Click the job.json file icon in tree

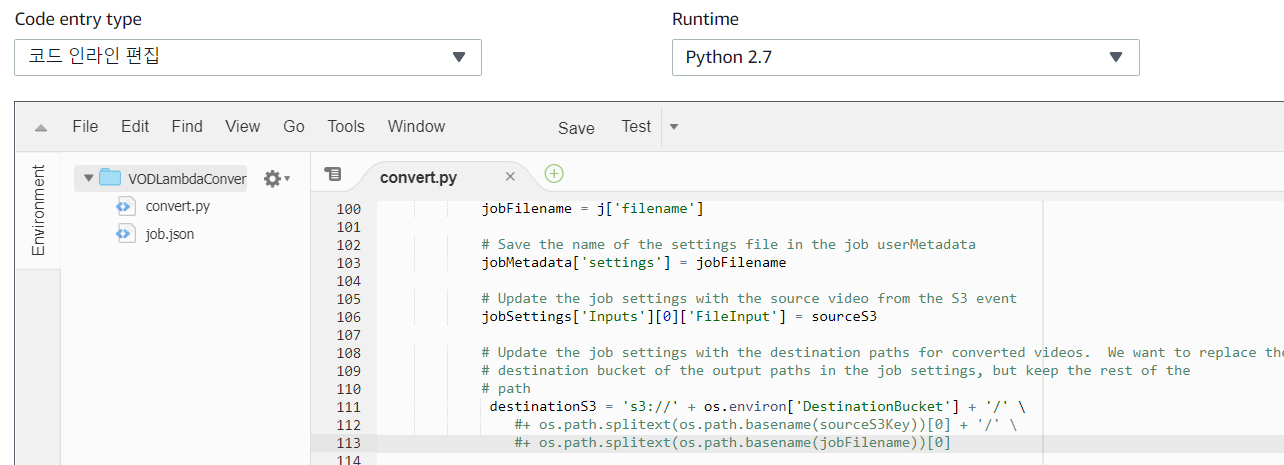(125, 234)
